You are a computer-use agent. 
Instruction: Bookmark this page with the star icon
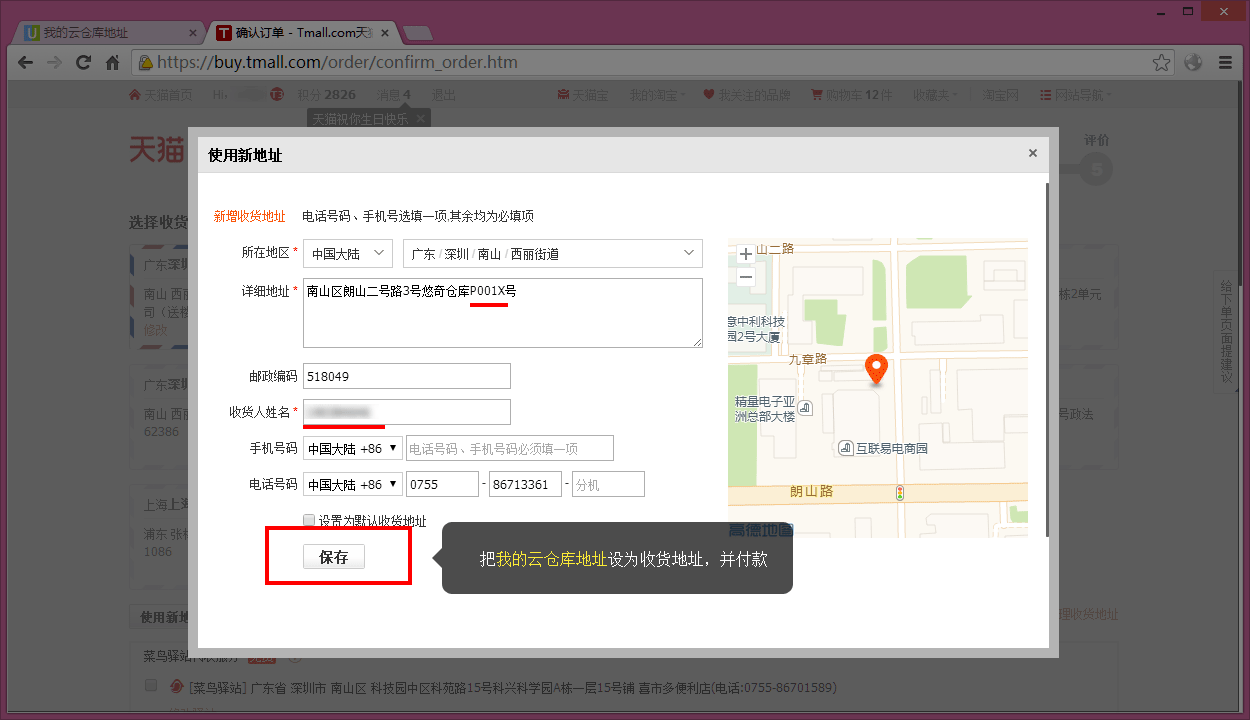pyautogui.click(x=1161, y=62)
